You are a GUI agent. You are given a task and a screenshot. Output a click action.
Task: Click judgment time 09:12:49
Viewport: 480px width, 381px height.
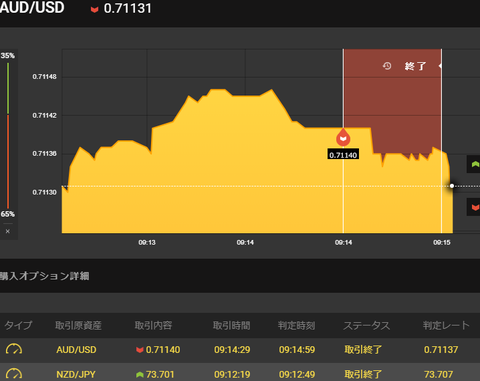coord(297,374)
